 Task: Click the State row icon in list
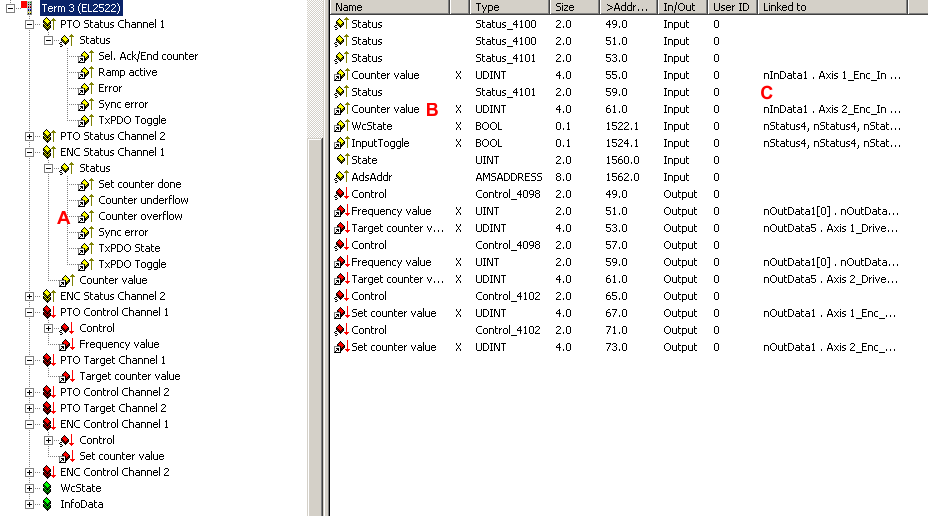click(x=341, y=160)
